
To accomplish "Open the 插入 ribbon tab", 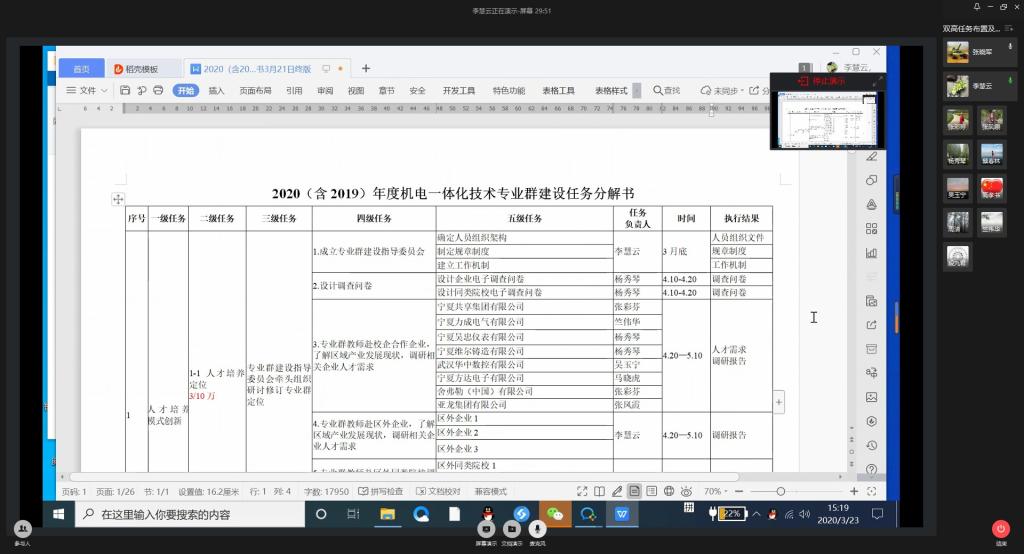I will 216,91.
